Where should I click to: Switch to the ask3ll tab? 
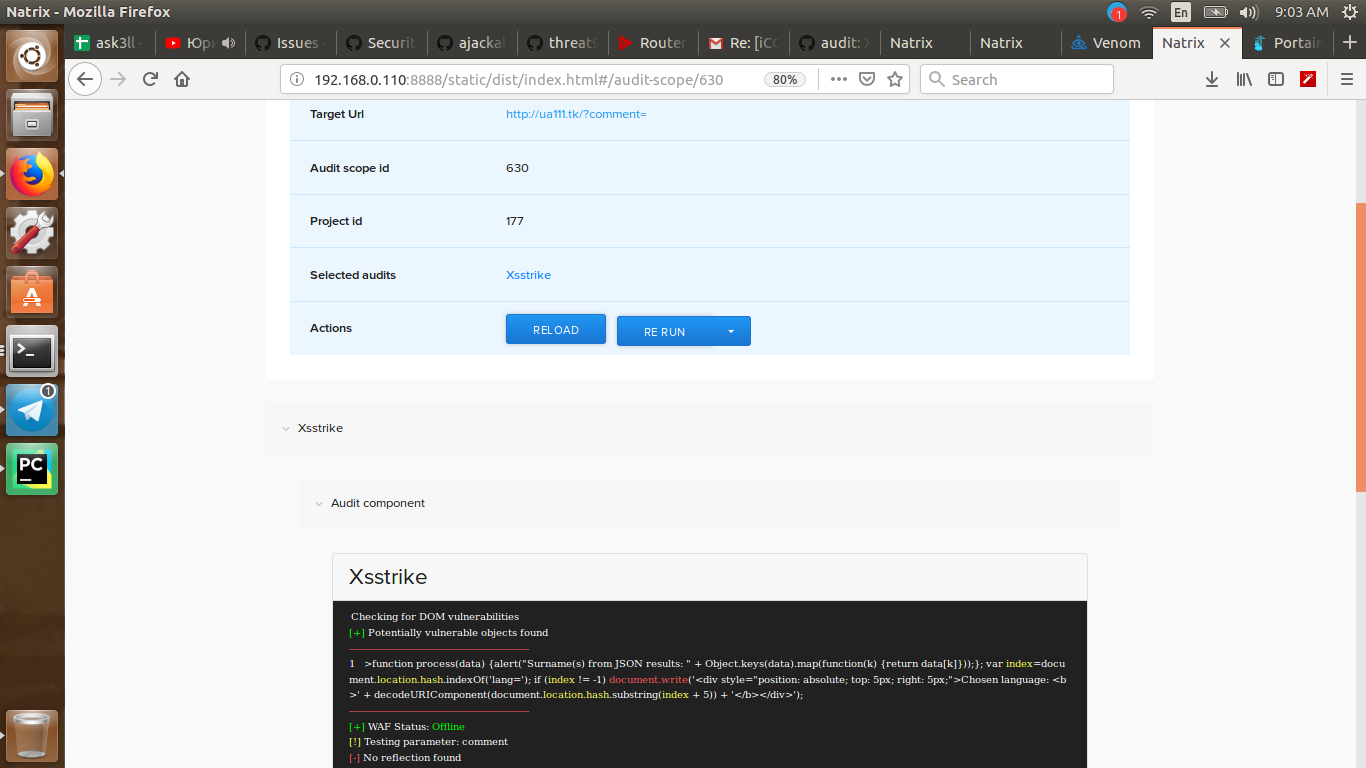coord(110,43)
